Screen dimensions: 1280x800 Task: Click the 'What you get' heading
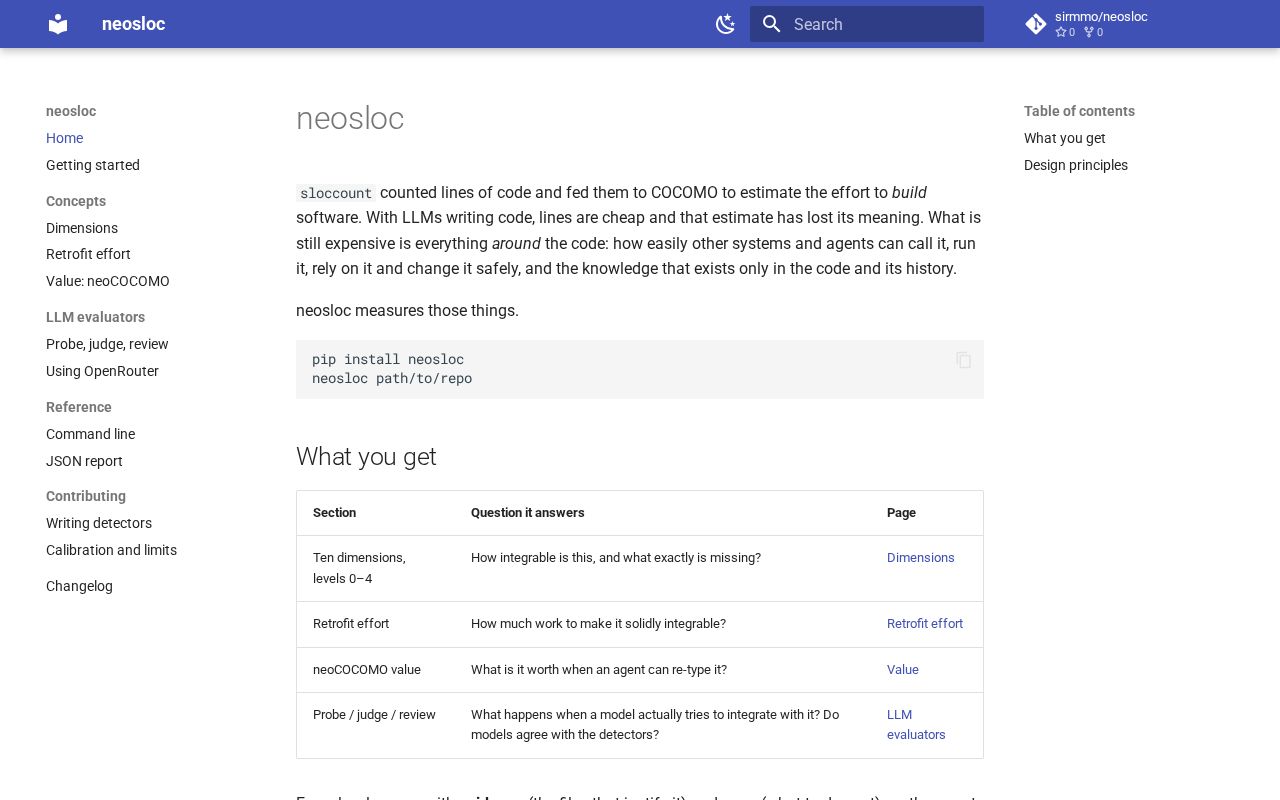coord(366,457)
